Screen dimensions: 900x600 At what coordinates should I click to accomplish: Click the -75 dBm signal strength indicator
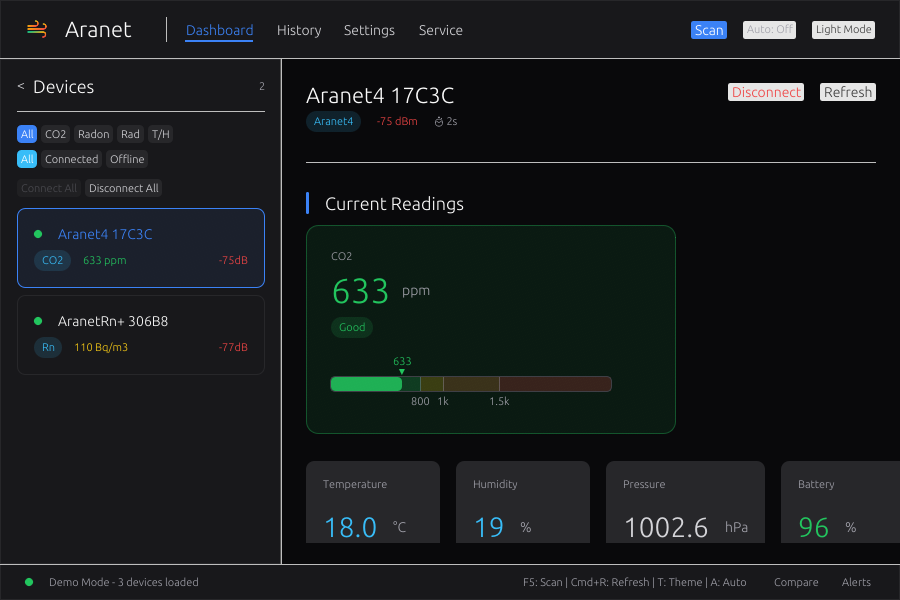pos(396,121)
